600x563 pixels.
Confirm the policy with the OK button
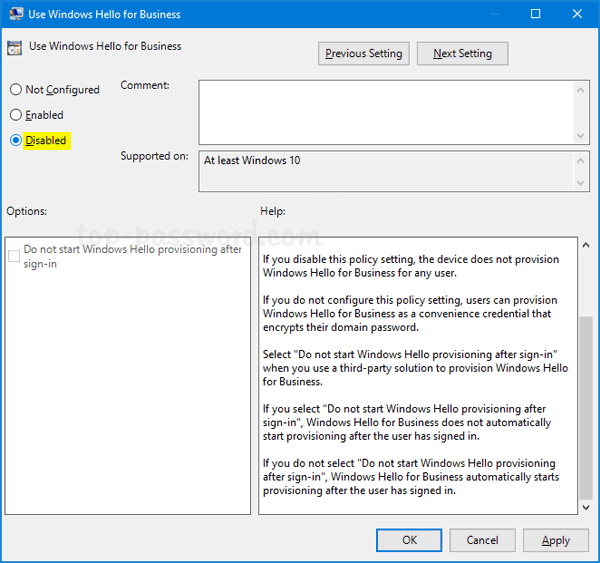(409, 540)
